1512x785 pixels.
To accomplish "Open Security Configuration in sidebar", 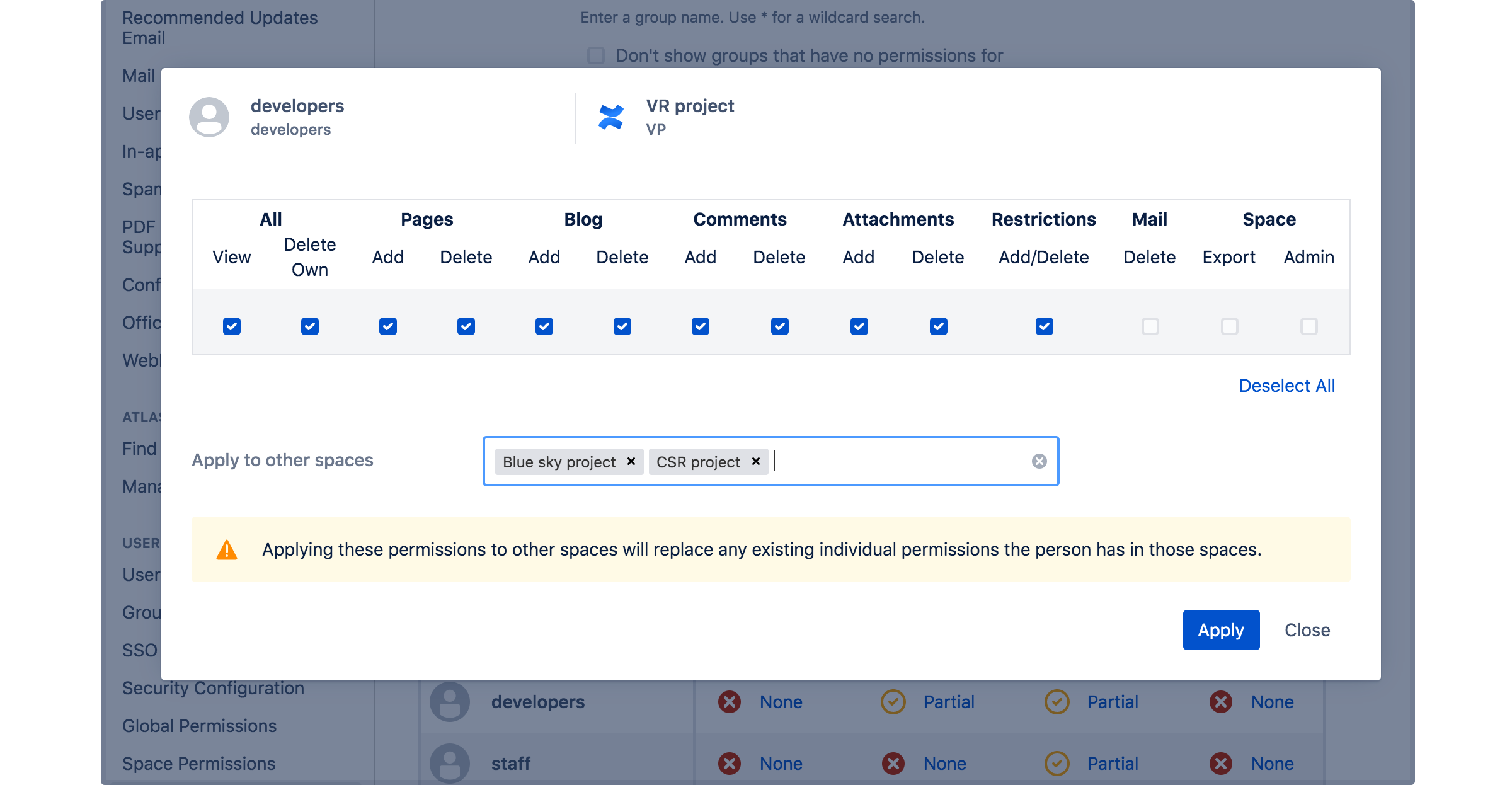I will click(x=213, y=688).
